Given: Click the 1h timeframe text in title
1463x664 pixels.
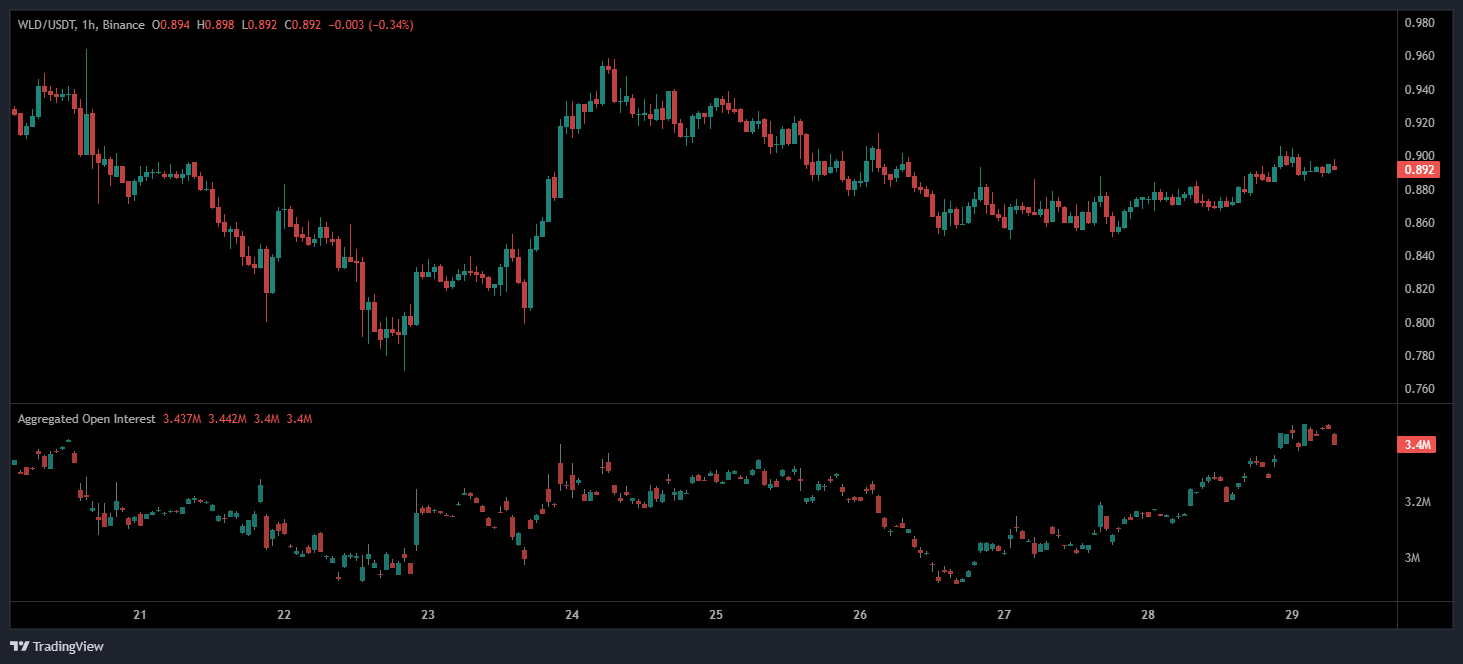Looking at the screenshot, I should tap(89, 24).
